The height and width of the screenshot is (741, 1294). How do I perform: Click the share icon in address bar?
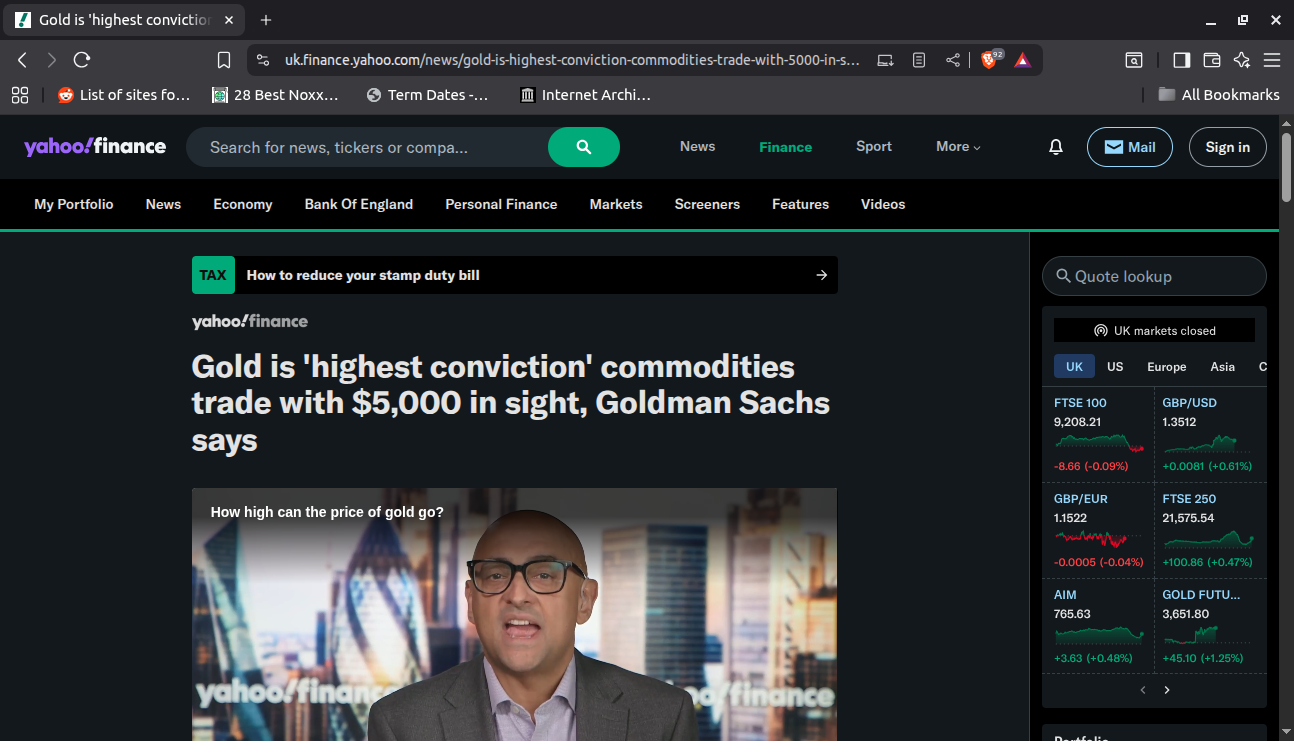point(953,60)
